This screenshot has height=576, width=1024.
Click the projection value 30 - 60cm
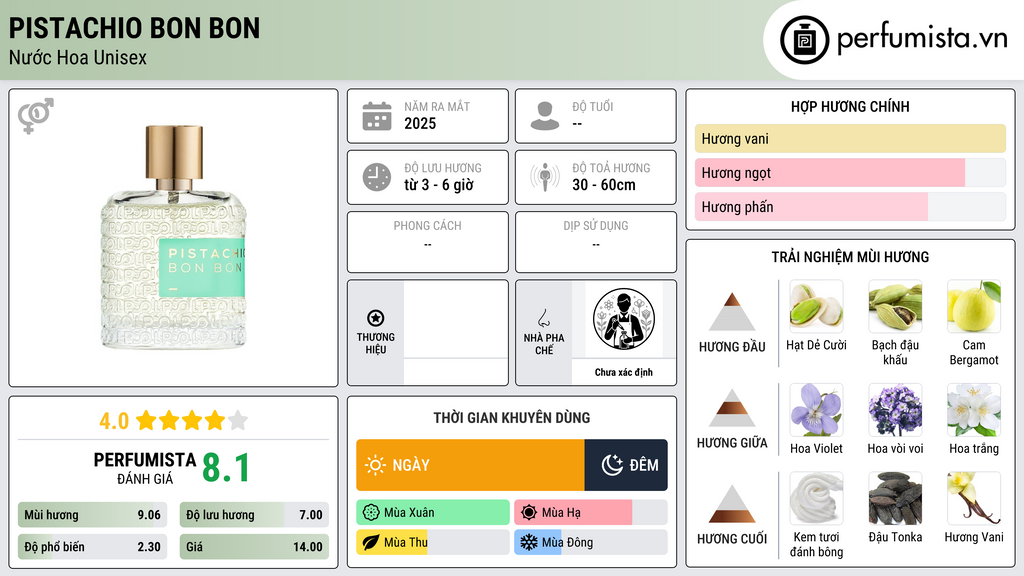coord(604,185)
